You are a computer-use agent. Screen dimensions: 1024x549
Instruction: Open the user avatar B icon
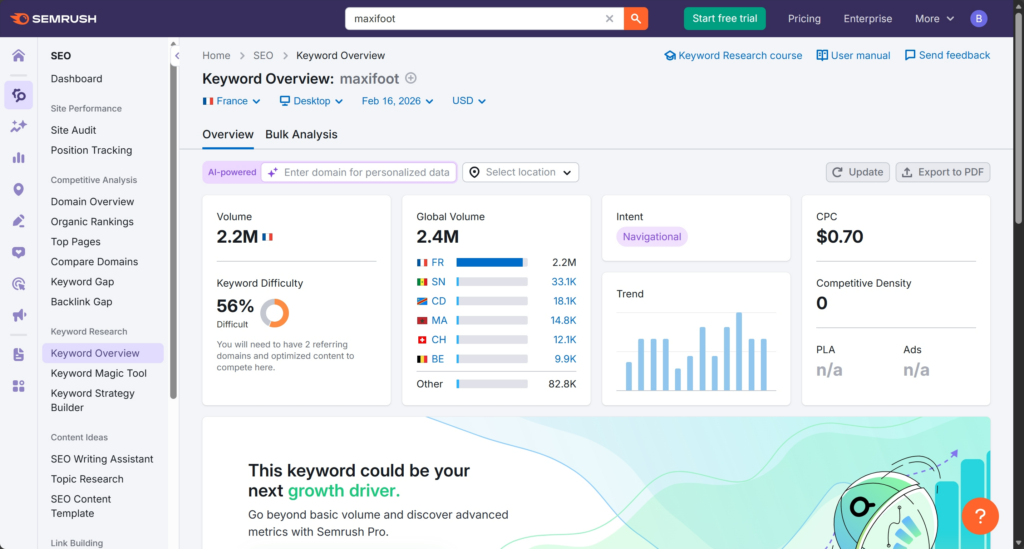[x=978, y=18]
